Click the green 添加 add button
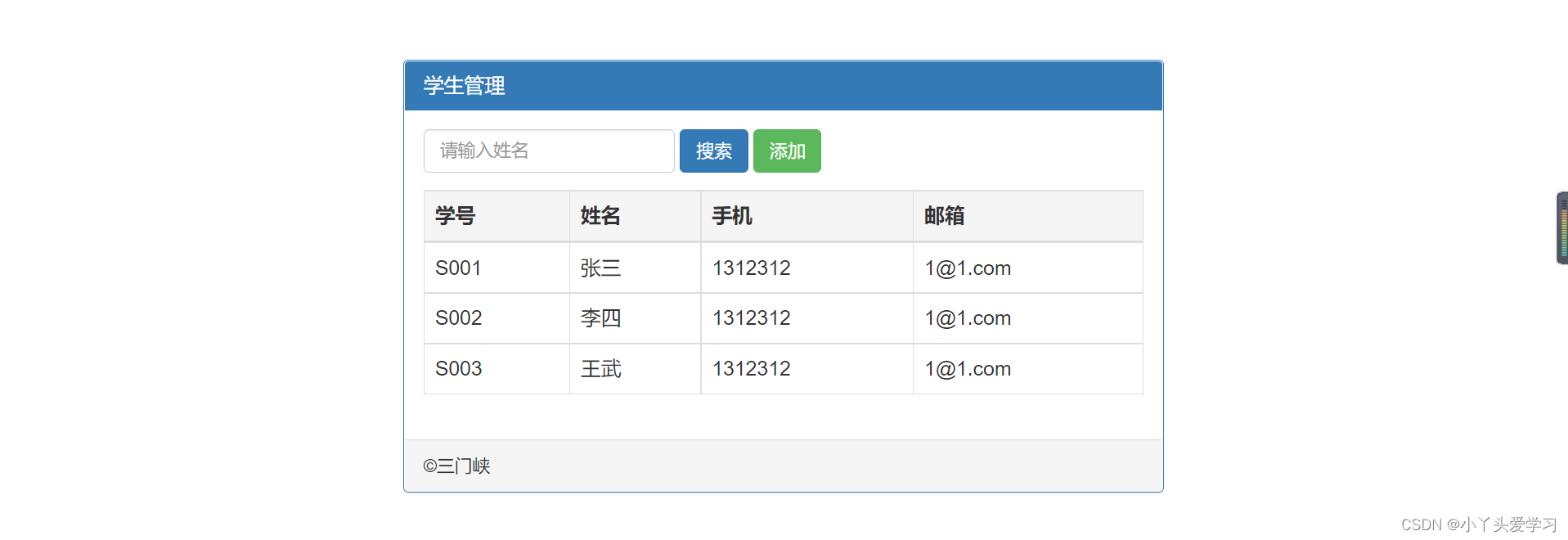Screen dimensions: 1568x540 (787, 151)
